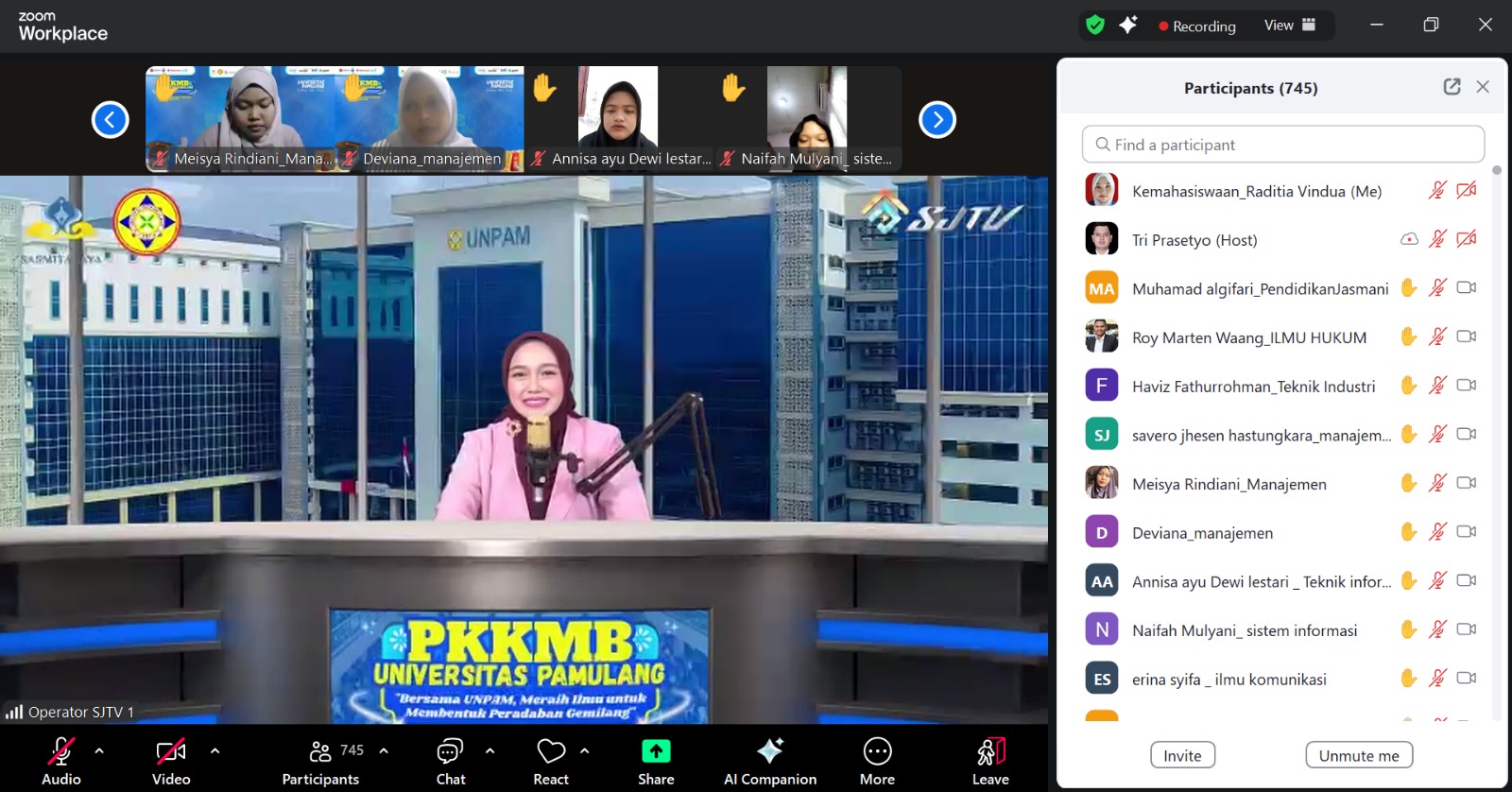Restore down the Zoom window
The height and width of the screenshot is (792, 1512).
(x=1431, y=25)
